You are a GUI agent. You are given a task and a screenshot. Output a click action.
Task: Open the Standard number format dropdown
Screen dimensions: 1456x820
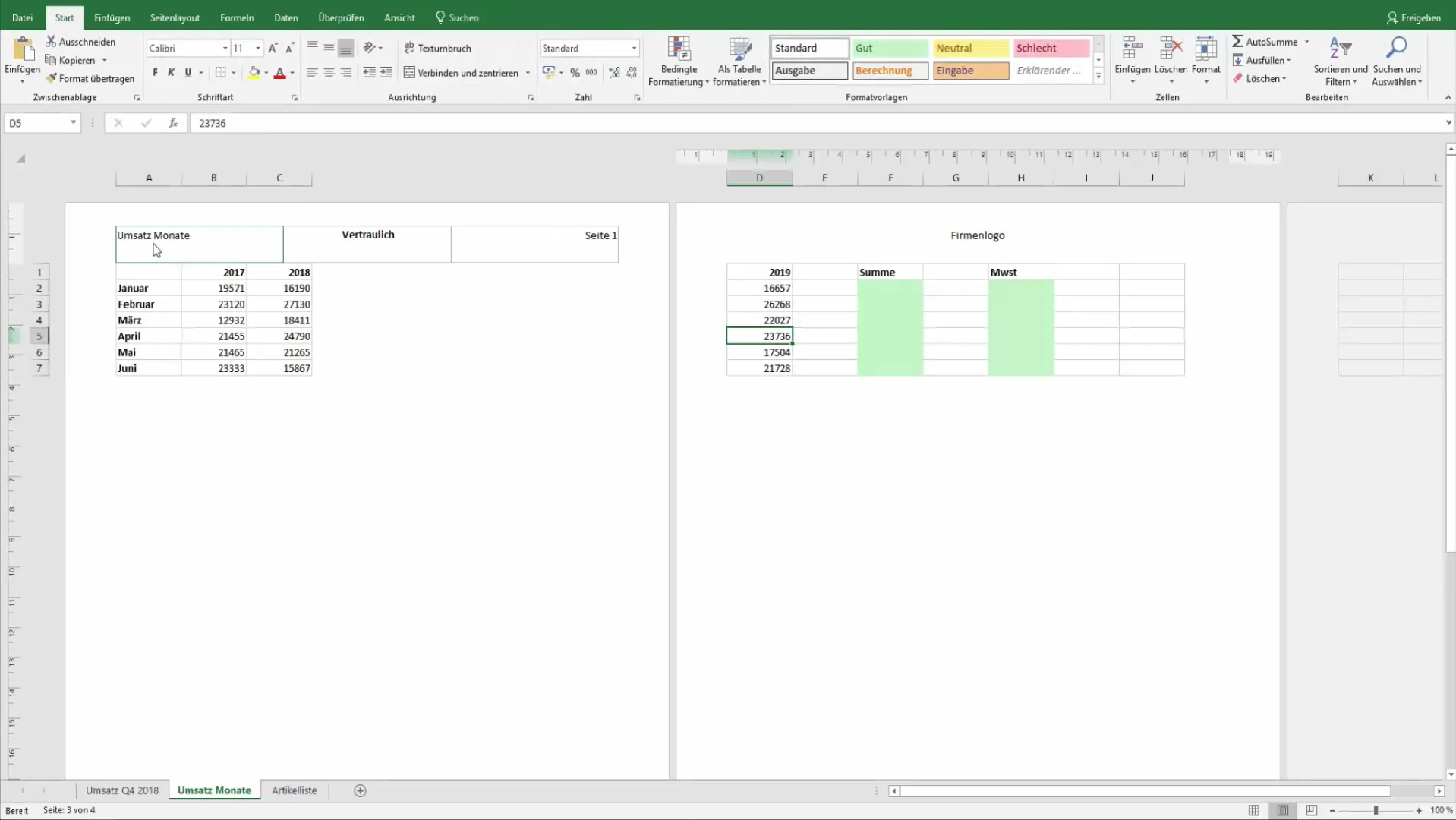[x=634, y=48]
